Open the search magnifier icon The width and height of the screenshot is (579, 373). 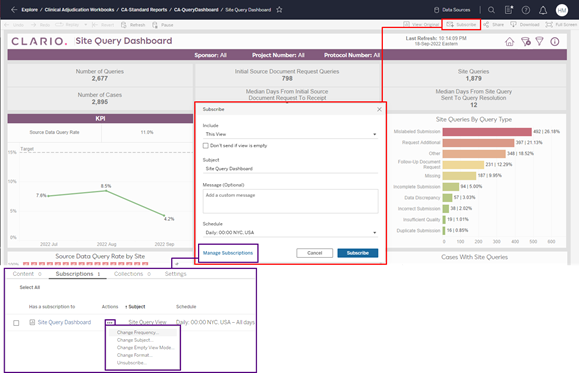[x=491, y=10]
